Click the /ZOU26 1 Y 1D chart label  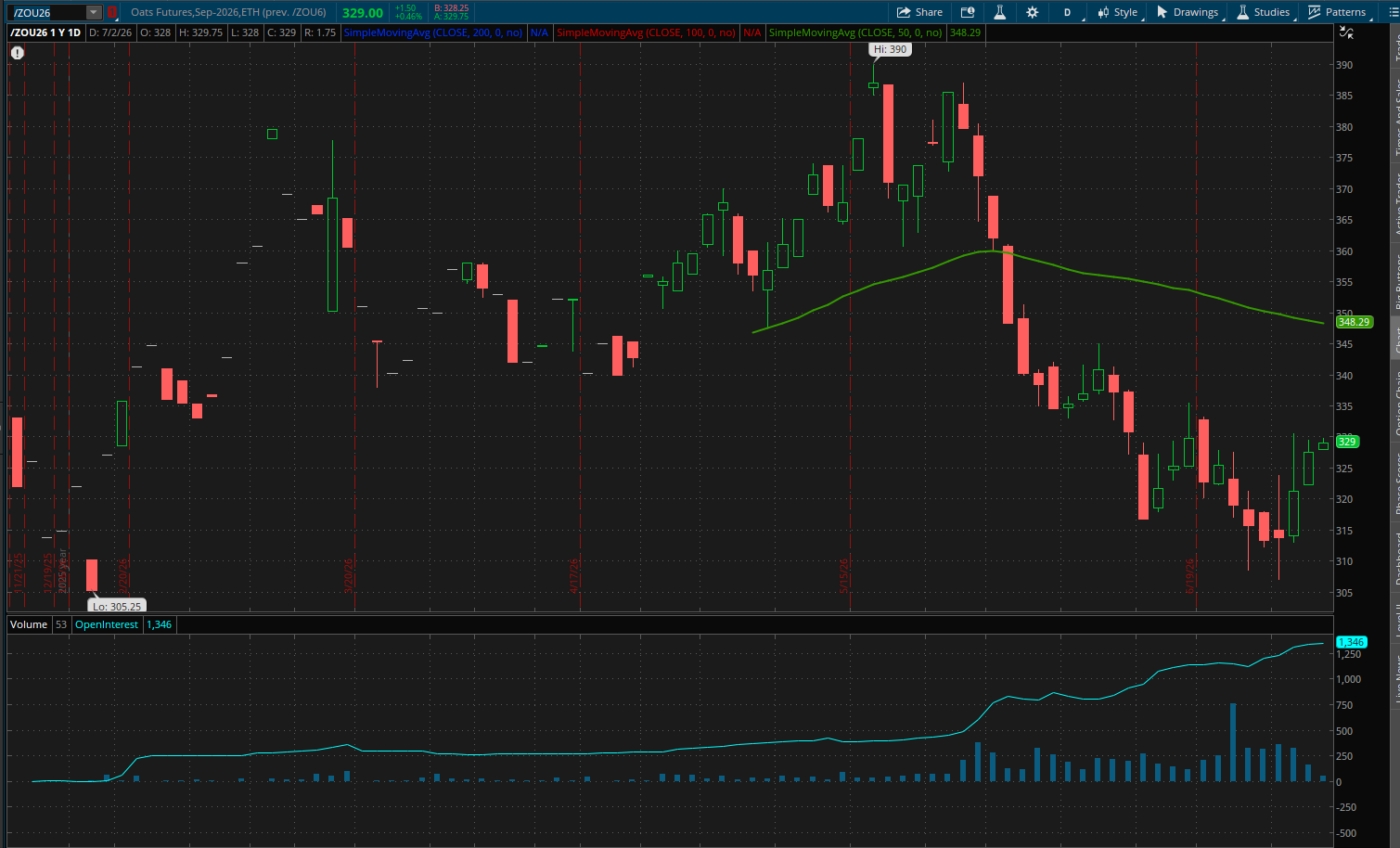[45, 32]
